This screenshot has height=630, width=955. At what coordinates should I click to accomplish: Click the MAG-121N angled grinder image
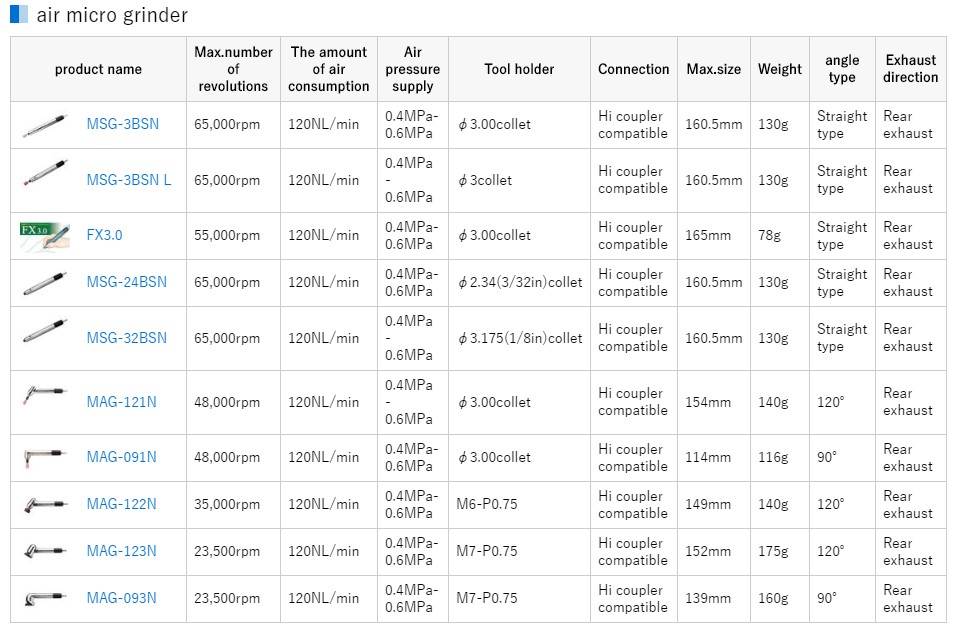45,402
